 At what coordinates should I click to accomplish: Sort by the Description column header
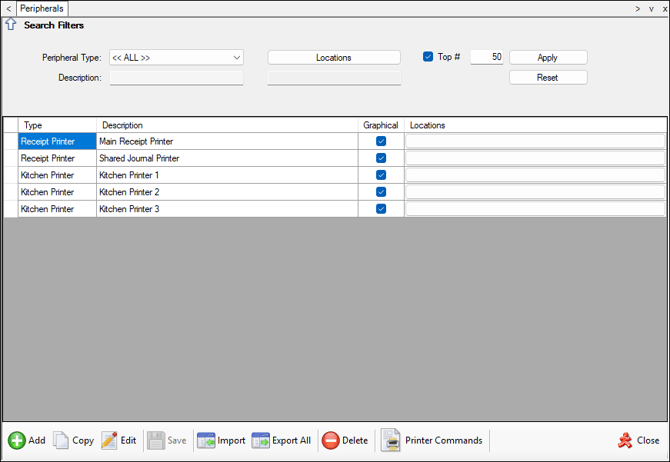pyautogui.click(x=227, y=125)
